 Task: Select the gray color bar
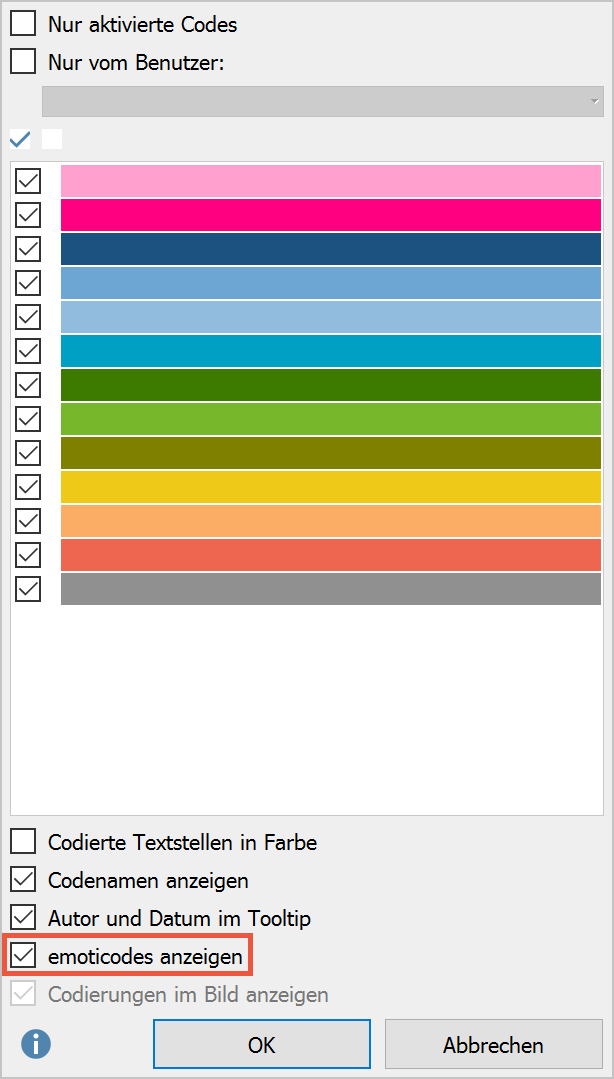[x=330, y=588]
